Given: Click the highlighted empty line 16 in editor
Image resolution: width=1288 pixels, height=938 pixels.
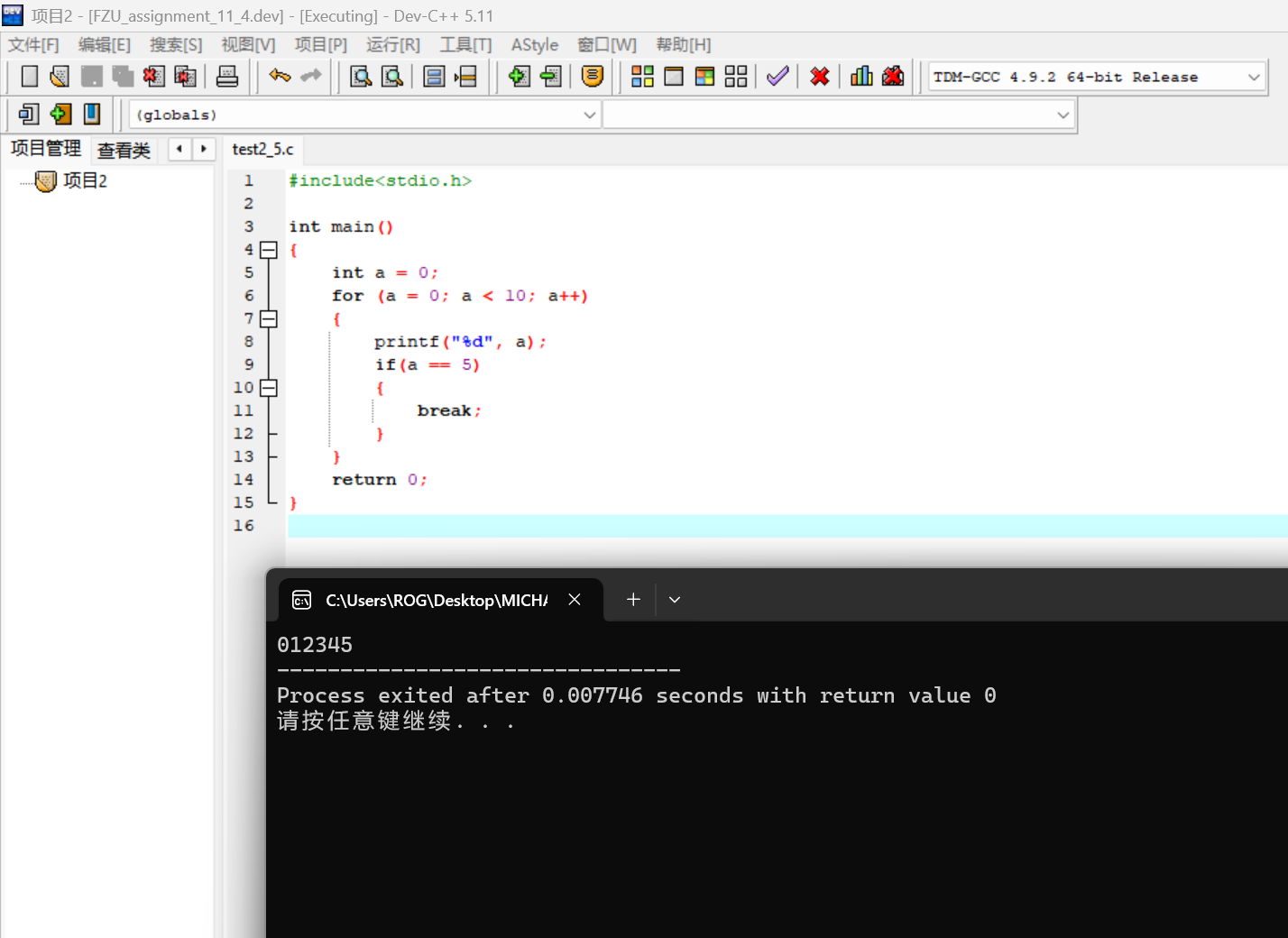Looking at the screenshot, I should click(x=787, y=526).
